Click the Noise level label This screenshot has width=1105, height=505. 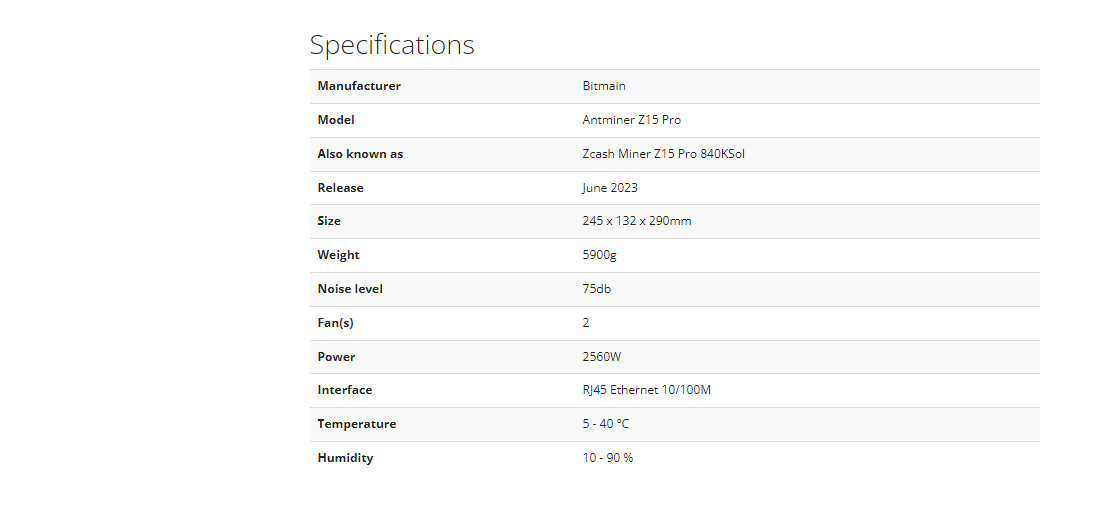tap(350, 289)
